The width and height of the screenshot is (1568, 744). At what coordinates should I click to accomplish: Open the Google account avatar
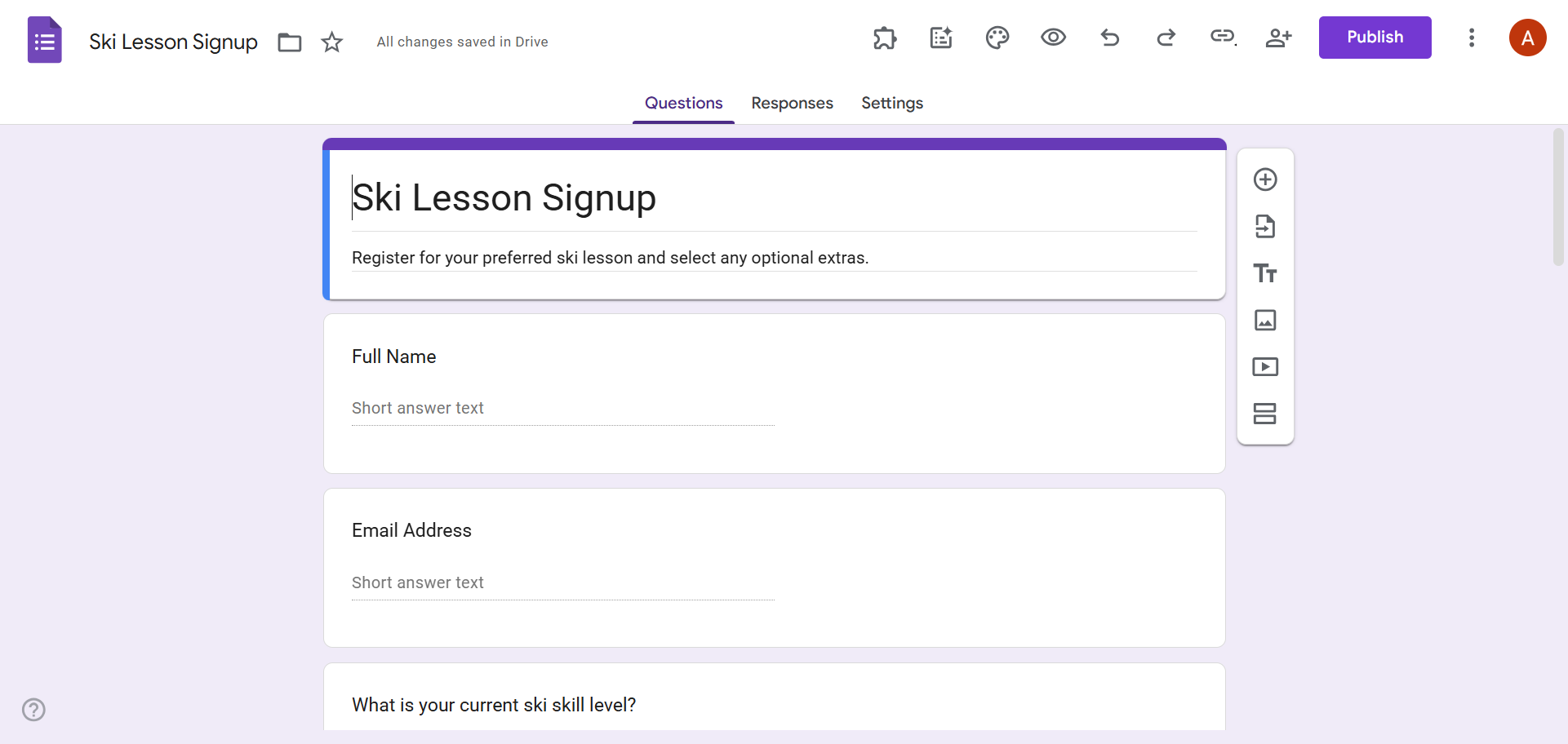(x=1528, y=38)
